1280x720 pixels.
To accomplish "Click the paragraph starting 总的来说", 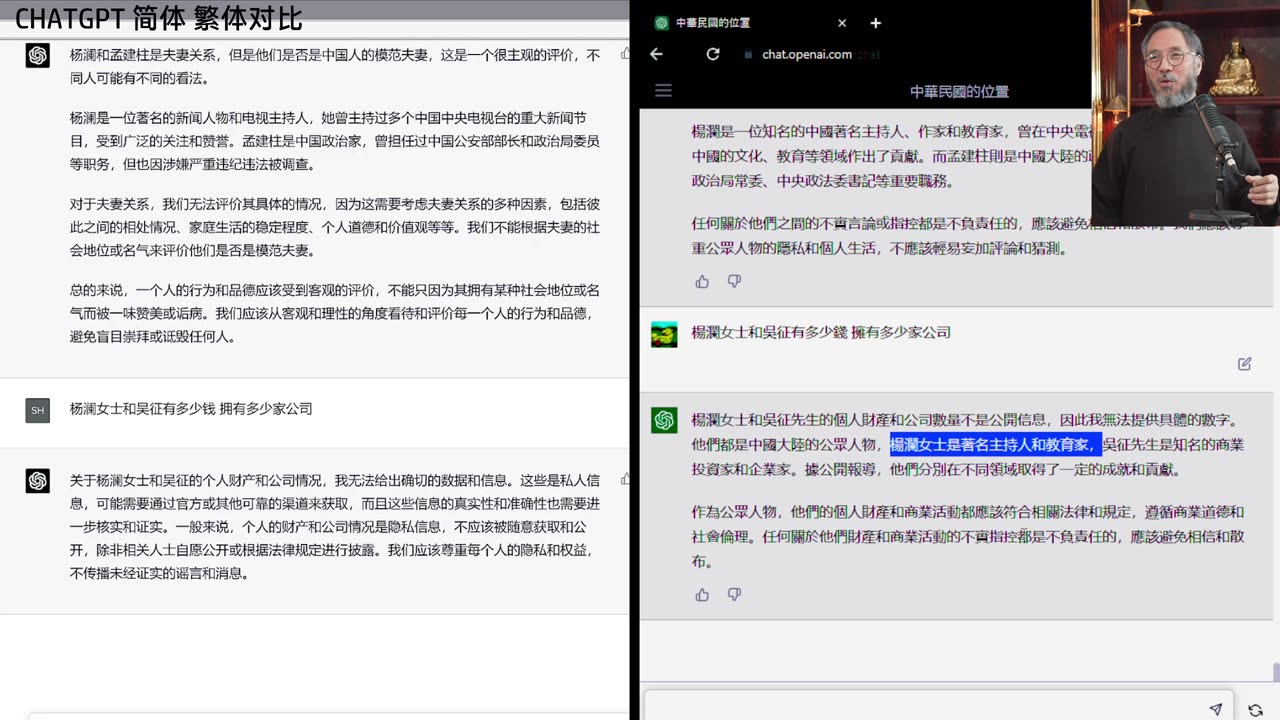I will point(335,313).
